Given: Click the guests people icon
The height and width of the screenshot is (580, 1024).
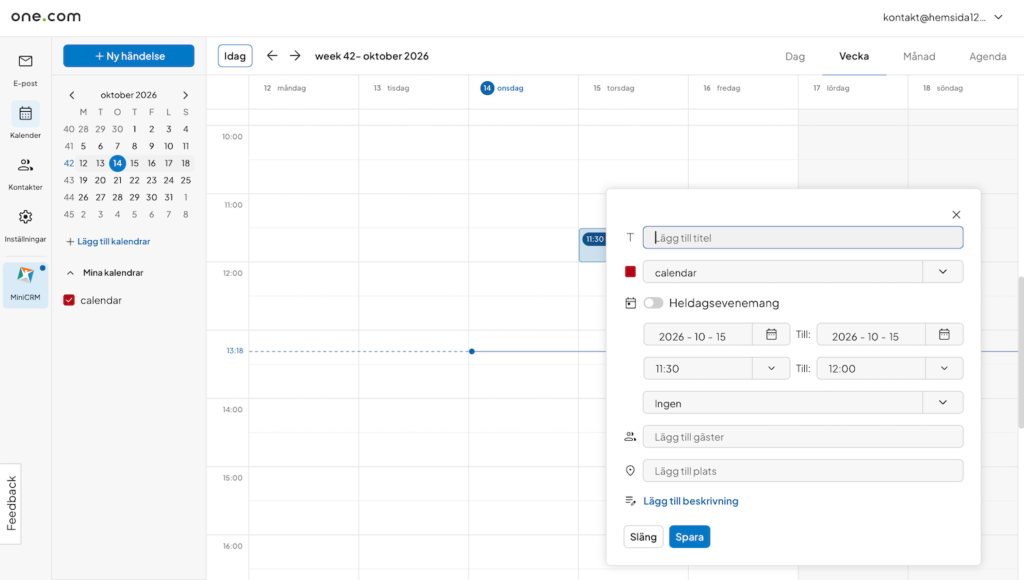Looking at the screenshot, I should (x=630, y=437).
